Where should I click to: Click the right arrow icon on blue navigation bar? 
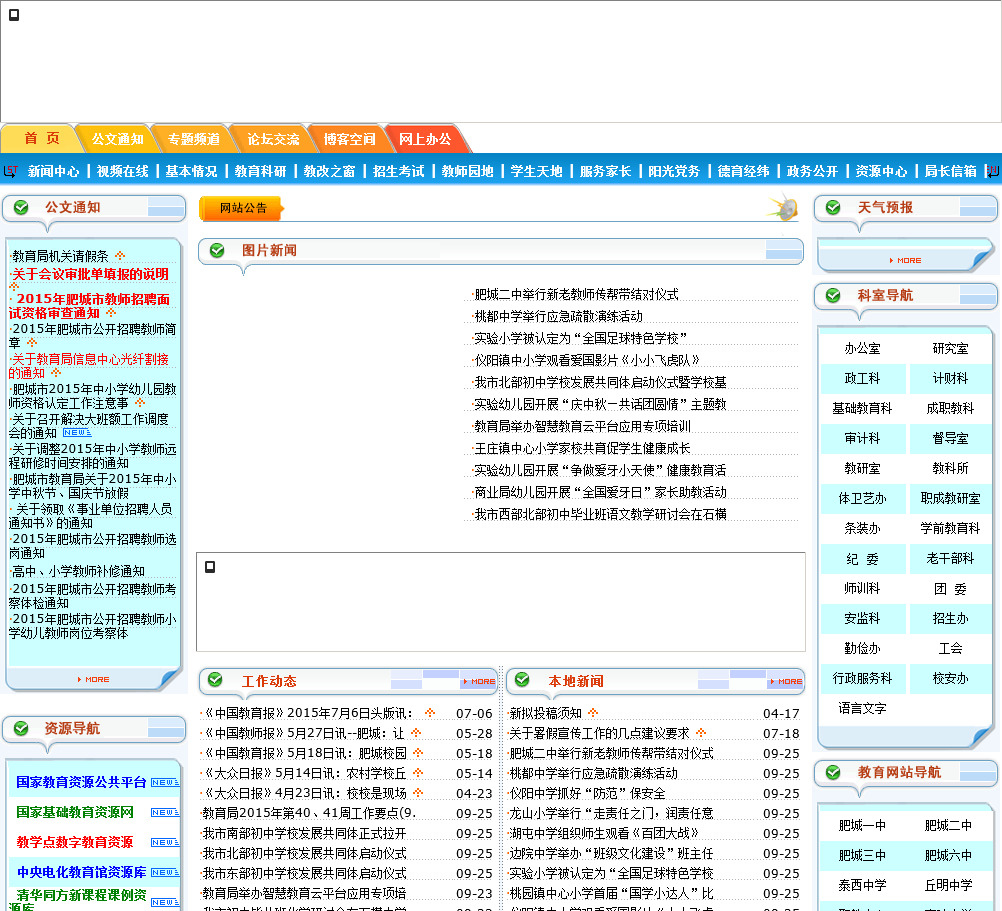992,171
